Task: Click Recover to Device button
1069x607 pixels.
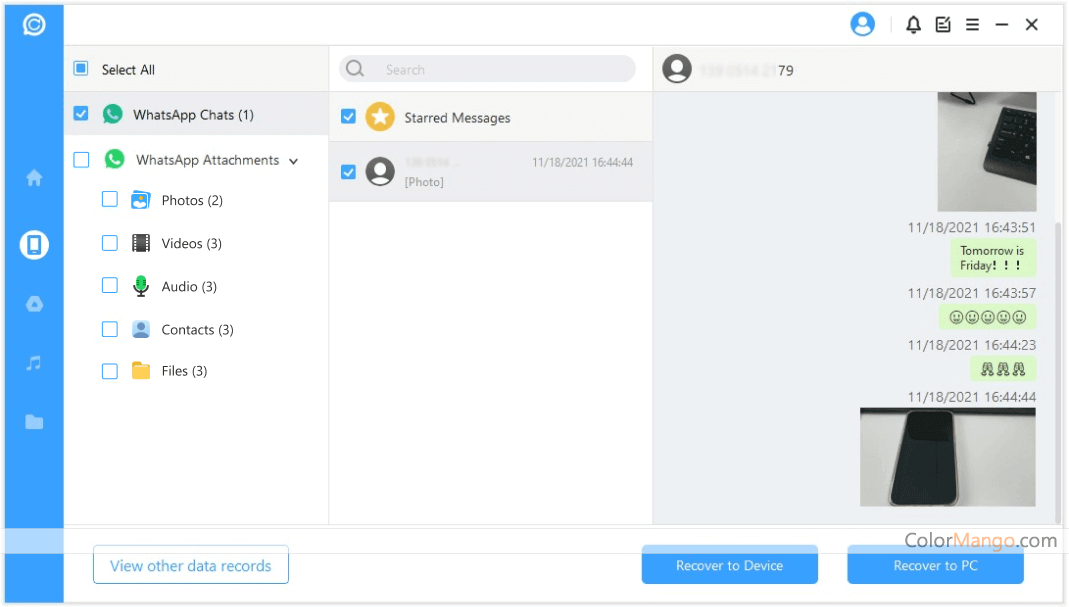Action: coord(729,565)
